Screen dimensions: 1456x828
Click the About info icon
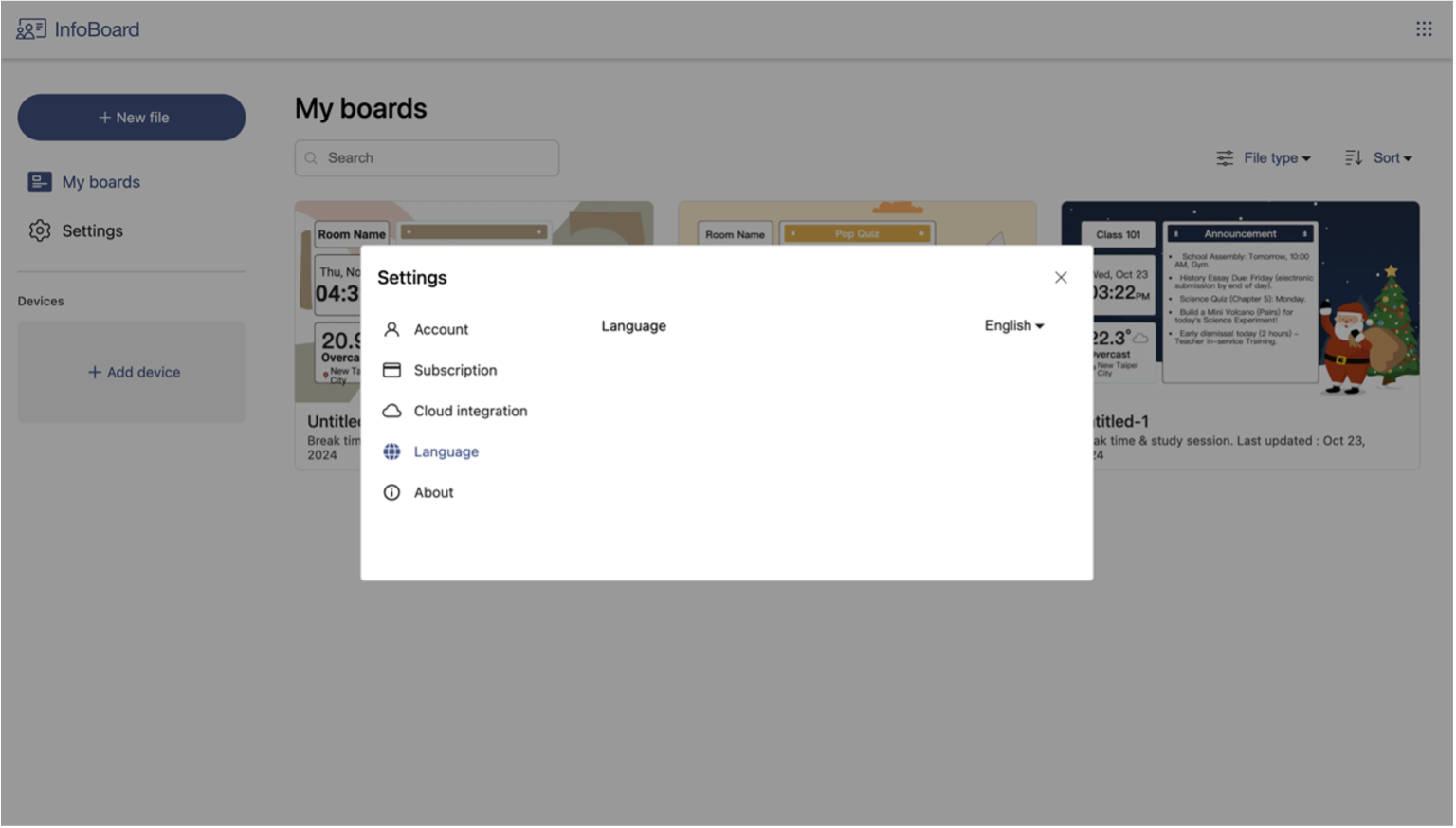coord(391,493)
